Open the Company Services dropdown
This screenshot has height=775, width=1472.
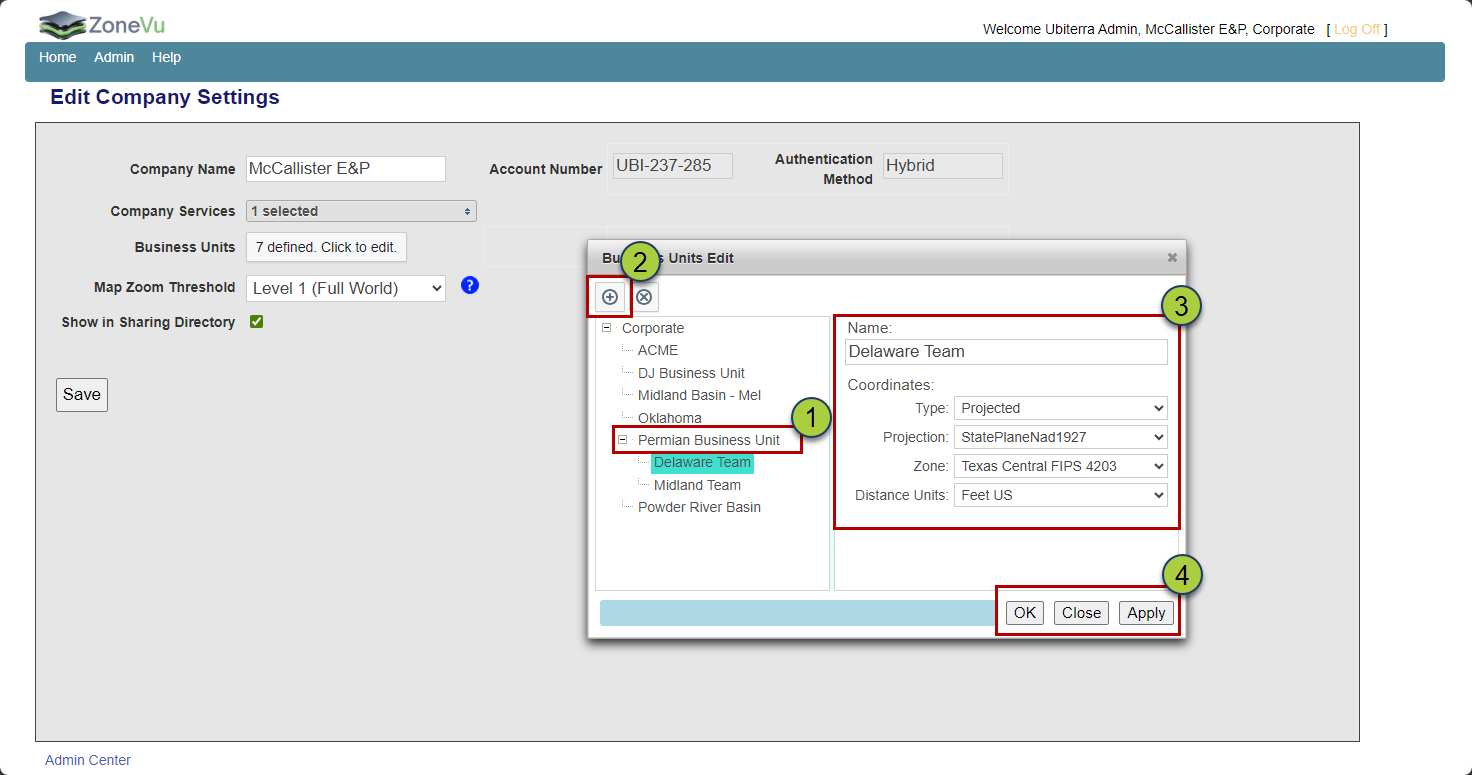coord(361,211)
